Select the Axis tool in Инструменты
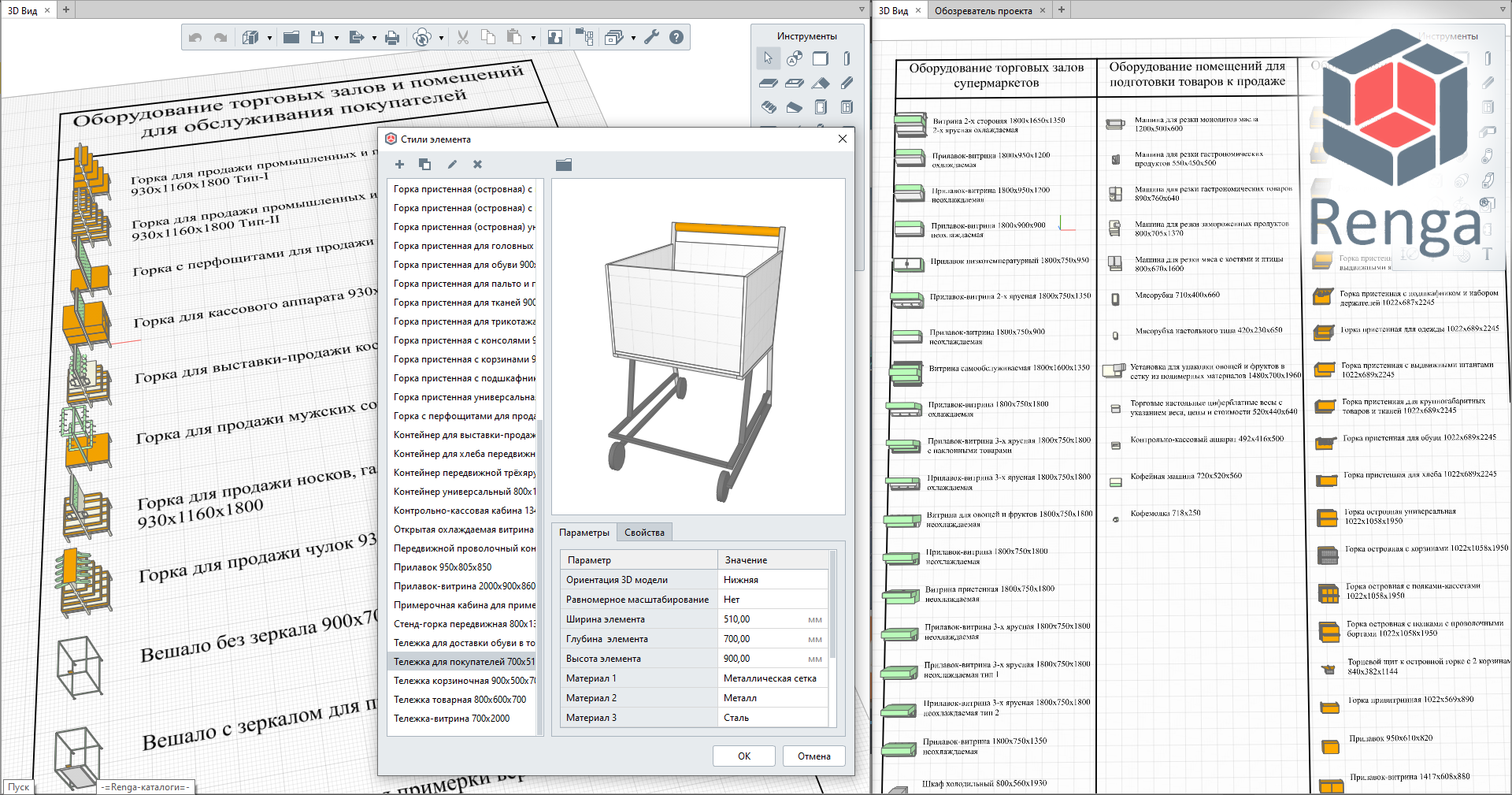The image size is (1512, 795). (x=795, y=58)
